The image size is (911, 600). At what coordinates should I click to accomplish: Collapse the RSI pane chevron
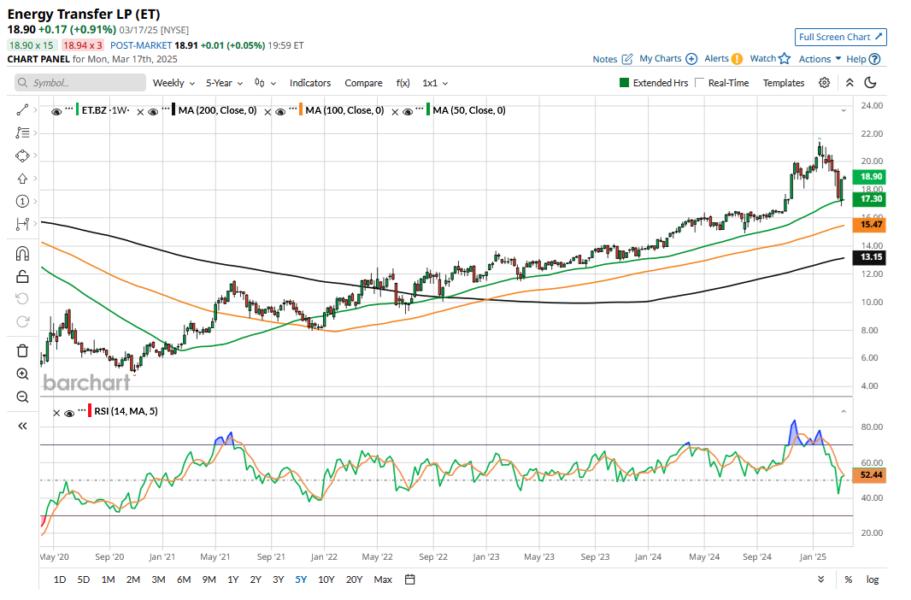pos(844,411)
